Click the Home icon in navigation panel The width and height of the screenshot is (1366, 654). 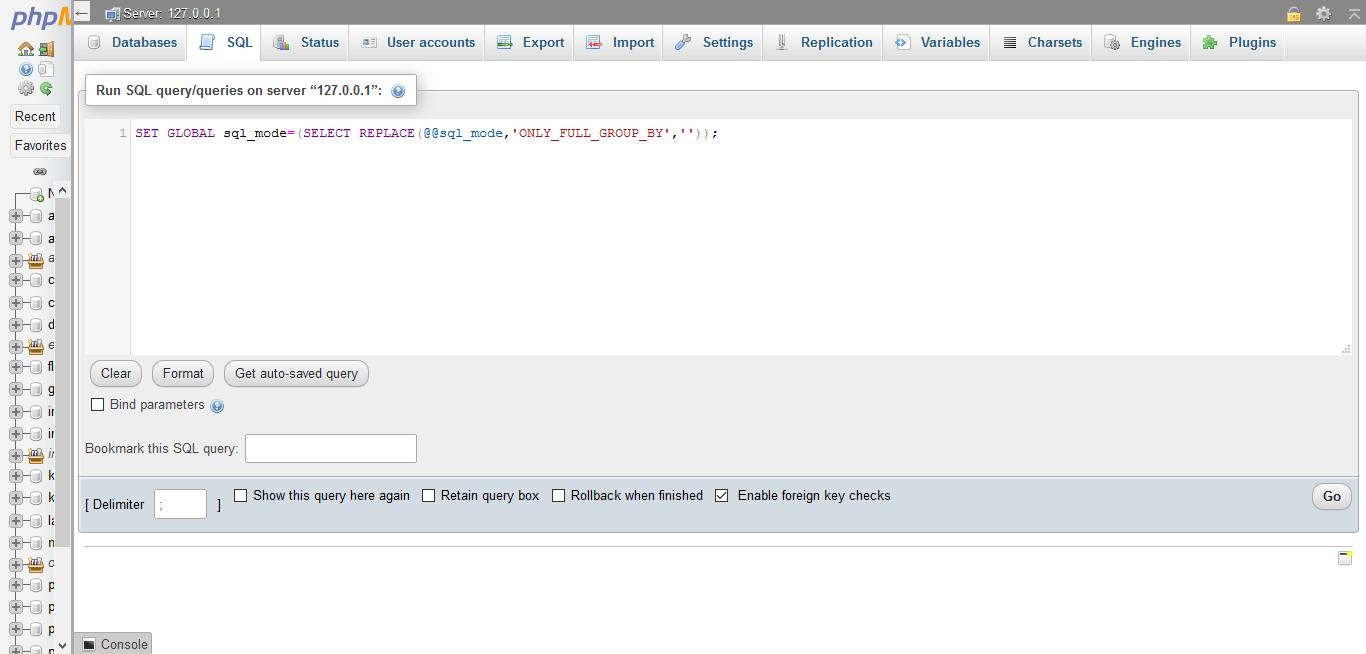pyautogui.click(x=25, y=49)
